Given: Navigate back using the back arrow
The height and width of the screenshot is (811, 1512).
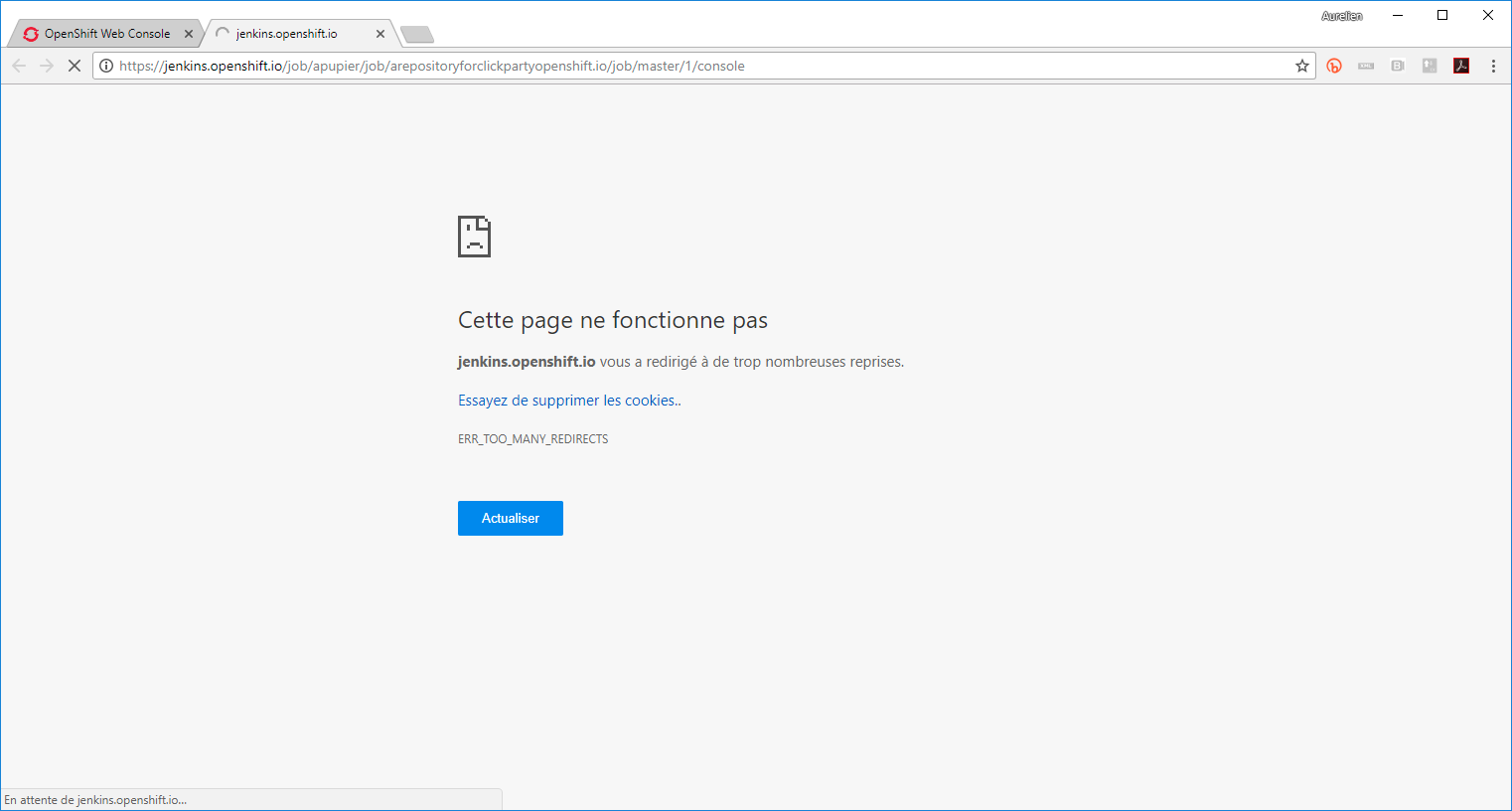Looking at the screenshot, I should (19, 66).
